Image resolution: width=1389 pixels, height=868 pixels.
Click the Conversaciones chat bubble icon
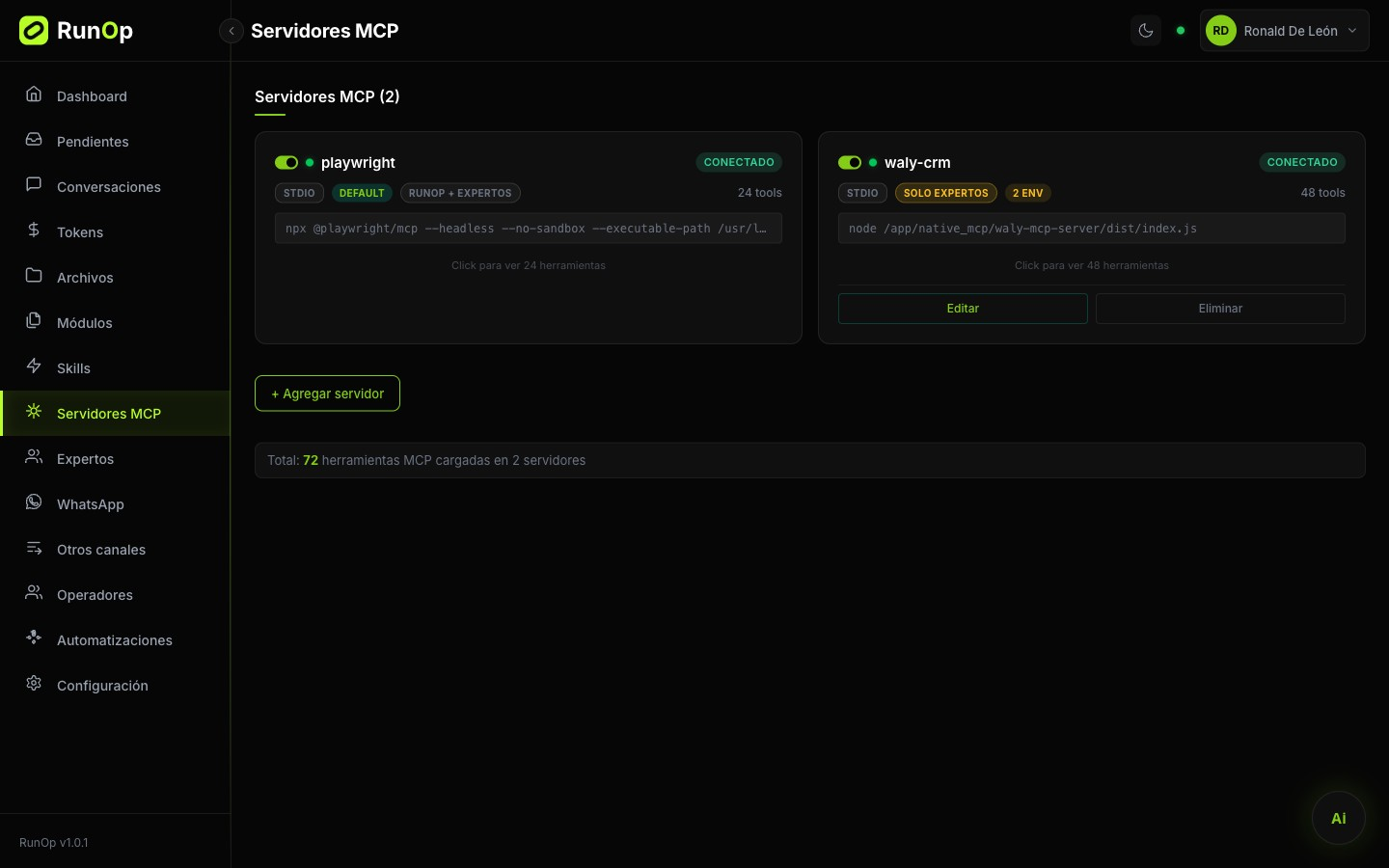[x=34, y=185]
